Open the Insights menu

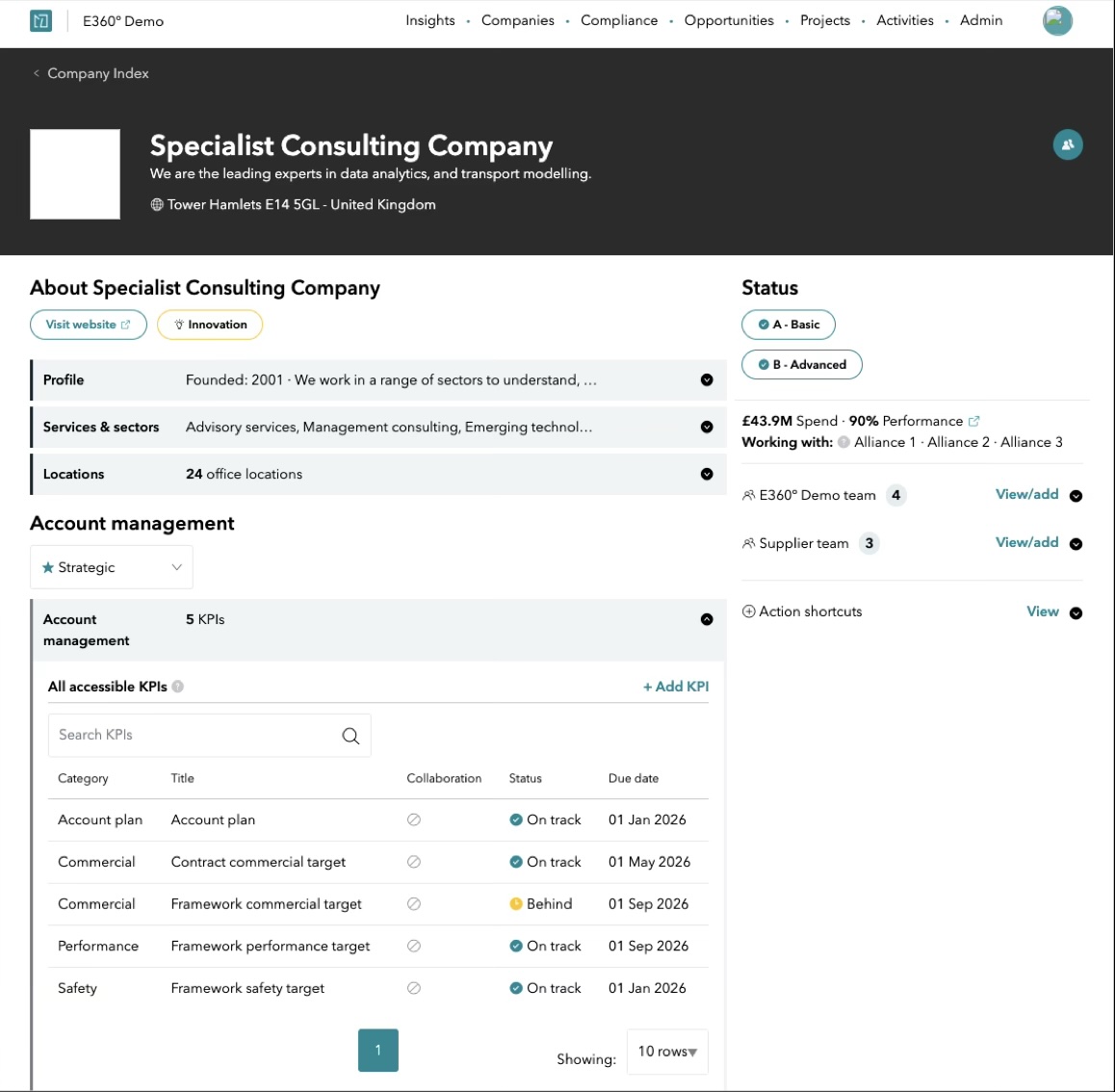(x=429, y=20)
